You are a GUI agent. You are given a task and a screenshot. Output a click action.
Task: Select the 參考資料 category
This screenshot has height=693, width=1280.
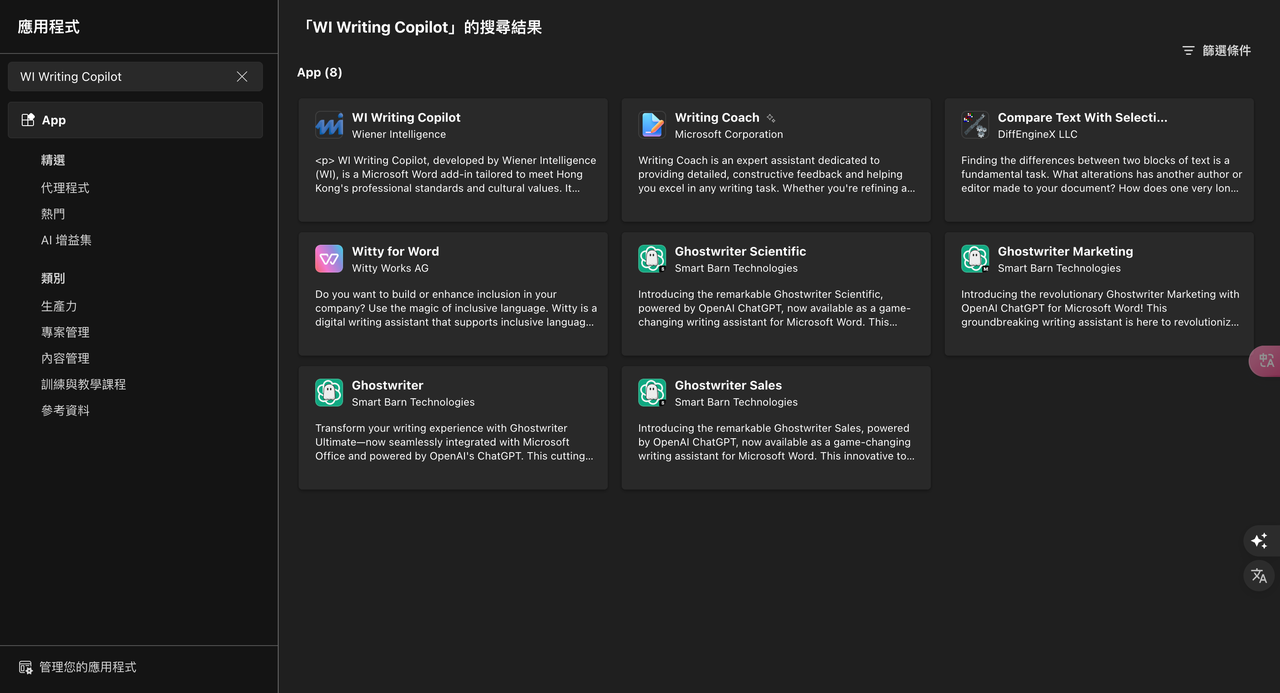pos(65,410)
